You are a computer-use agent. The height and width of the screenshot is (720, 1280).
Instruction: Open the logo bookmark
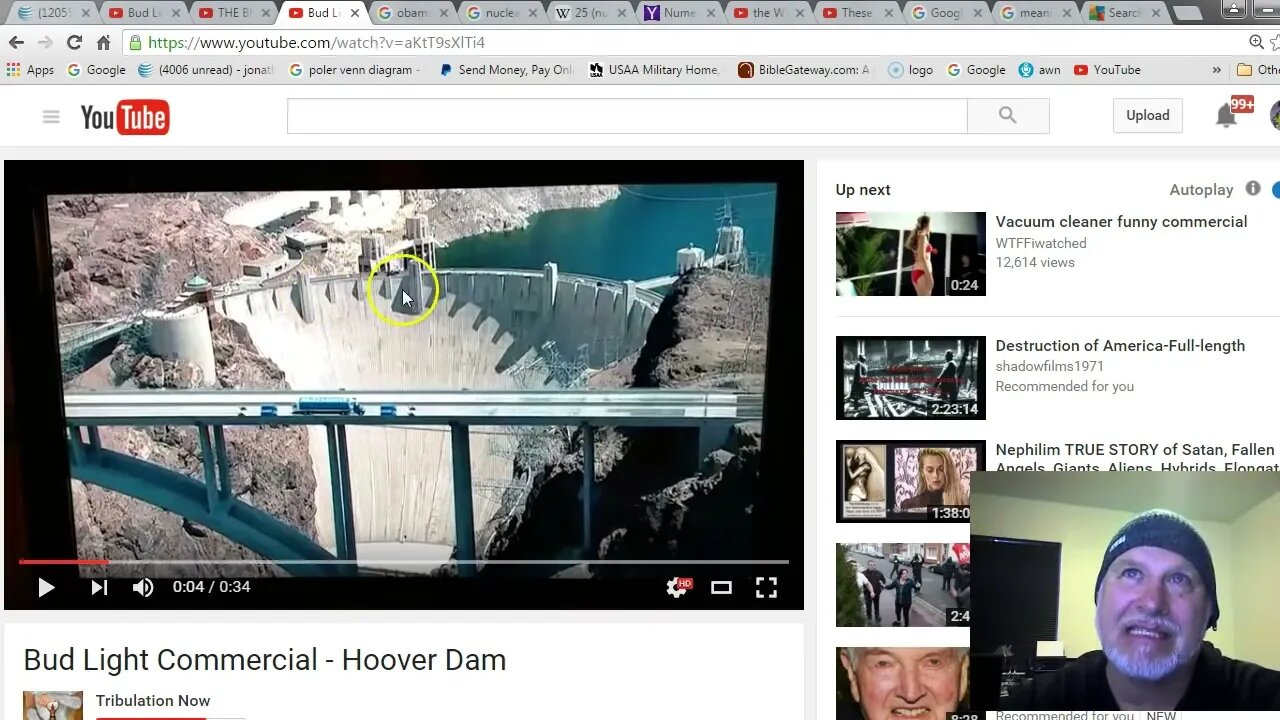point(910,70)
